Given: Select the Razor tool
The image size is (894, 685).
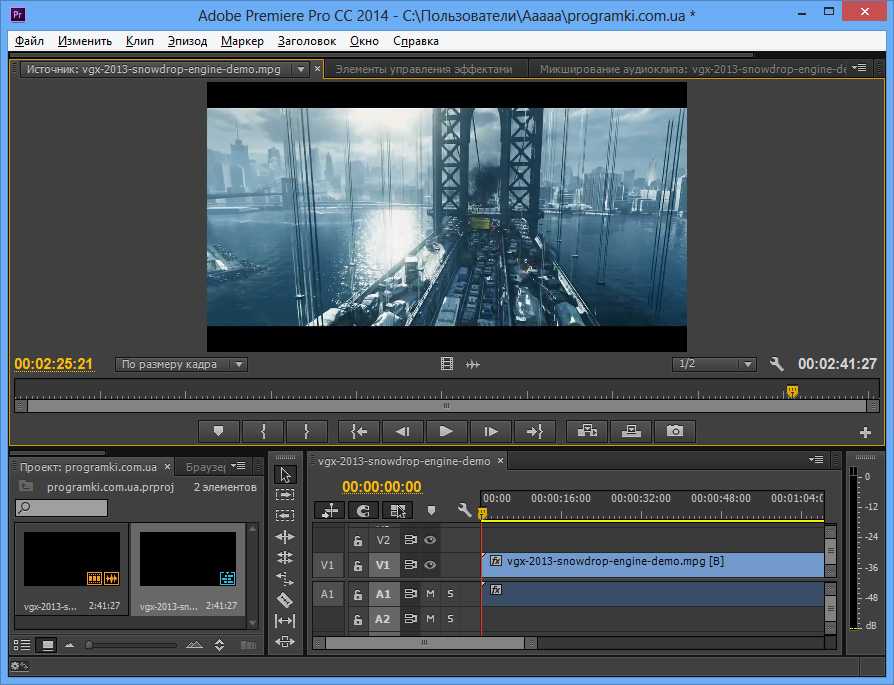Looking at the screenshot, I should tap(285, 599).
